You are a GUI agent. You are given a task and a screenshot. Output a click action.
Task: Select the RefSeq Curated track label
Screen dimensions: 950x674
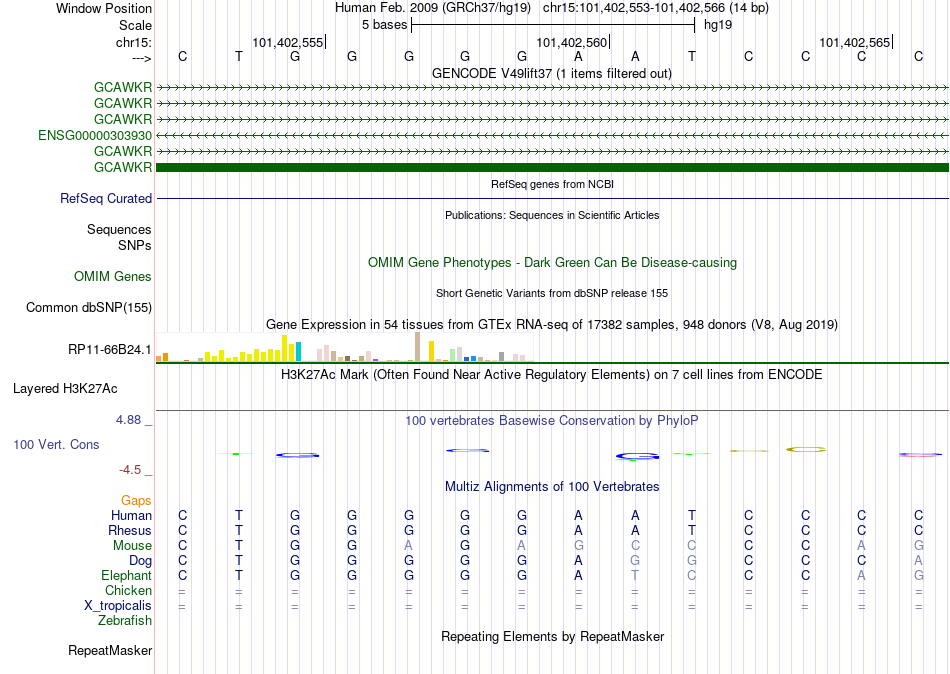pos(106,198)
